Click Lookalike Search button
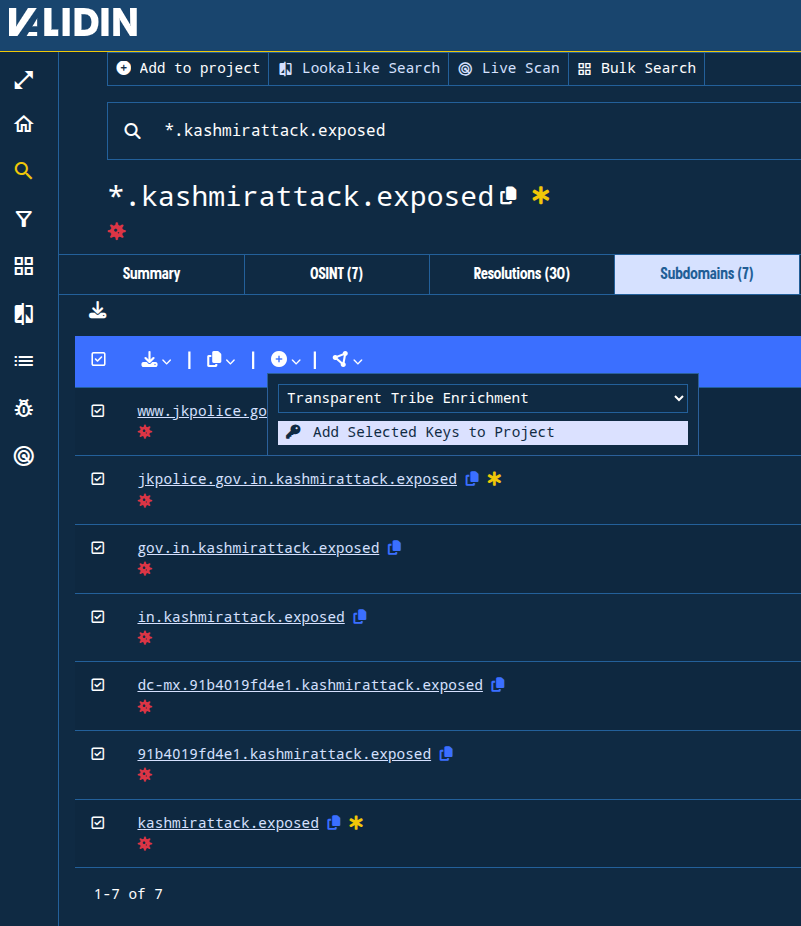Viewport: 801px width, 926px height. click(x=359, y=69)
